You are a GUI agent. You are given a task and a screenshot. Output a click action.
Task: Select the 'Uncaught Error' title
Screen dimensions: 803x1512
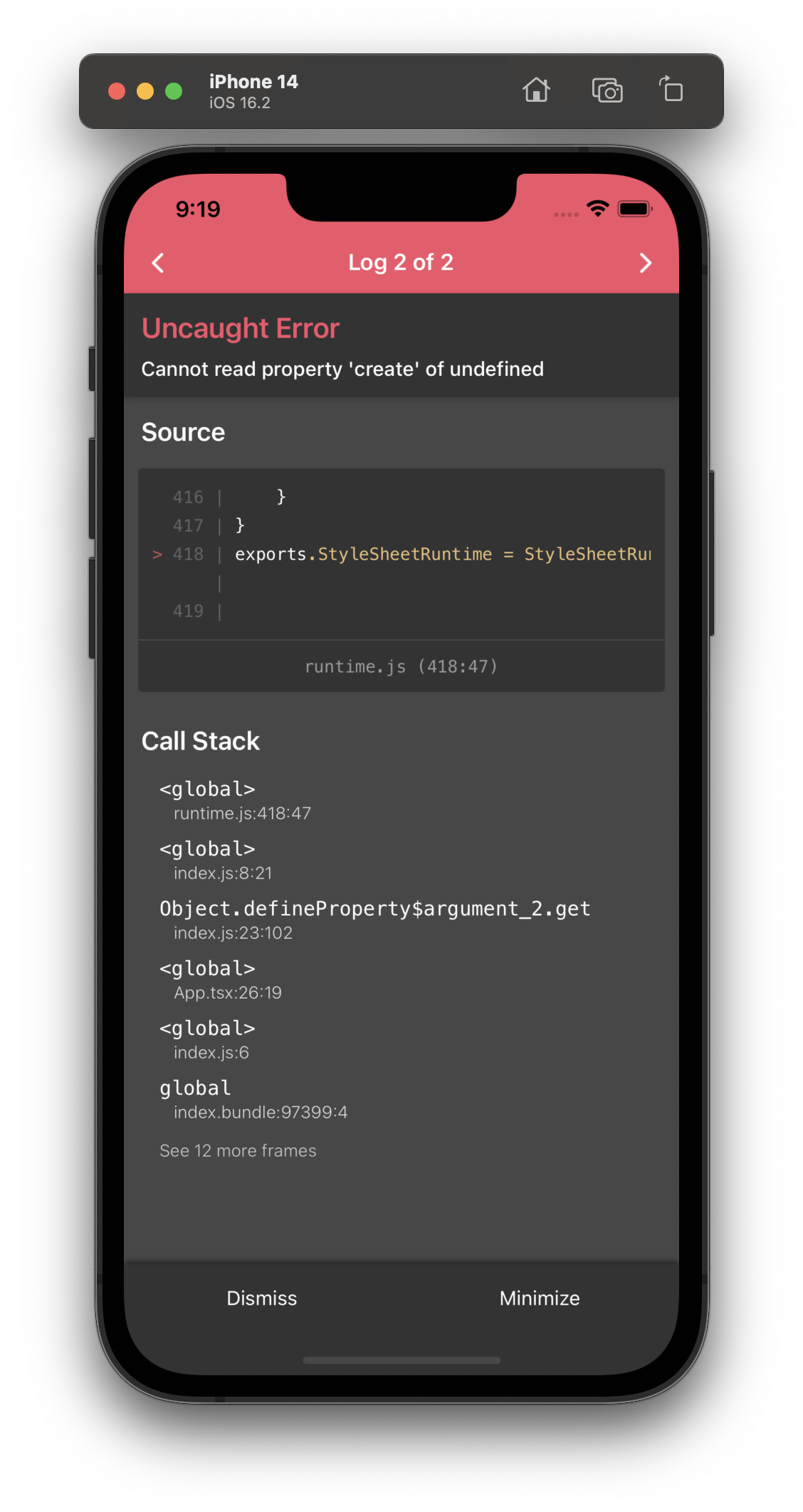coord(241,328)
